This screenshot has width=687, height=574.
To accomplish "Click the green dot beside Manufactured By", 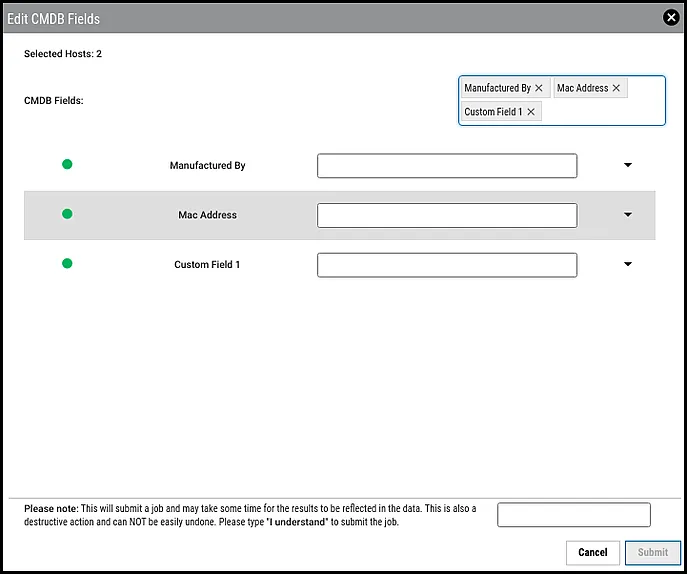I will tap(67, 164).
